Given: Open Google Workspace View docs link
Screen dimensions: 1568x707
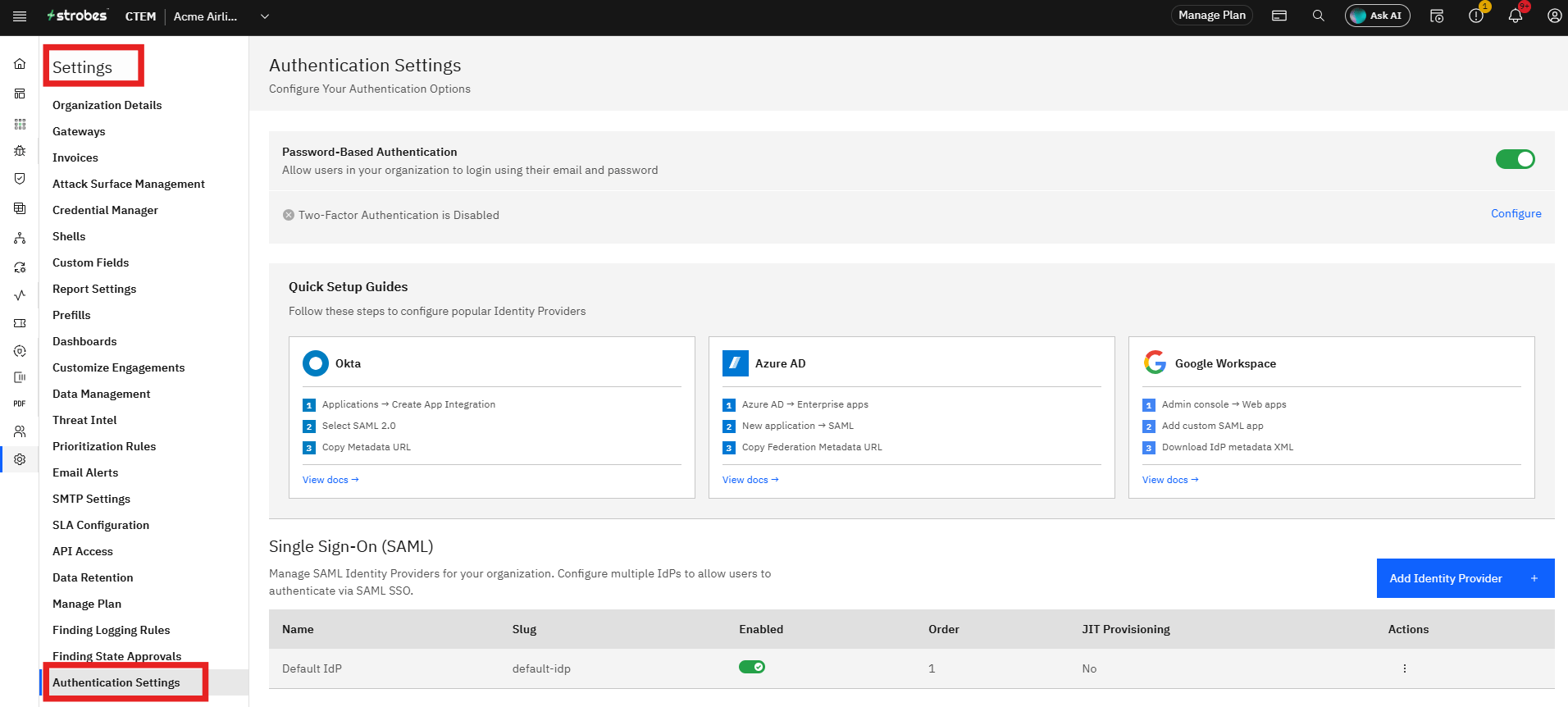Looking at the screenshot, I should 1170,480.
